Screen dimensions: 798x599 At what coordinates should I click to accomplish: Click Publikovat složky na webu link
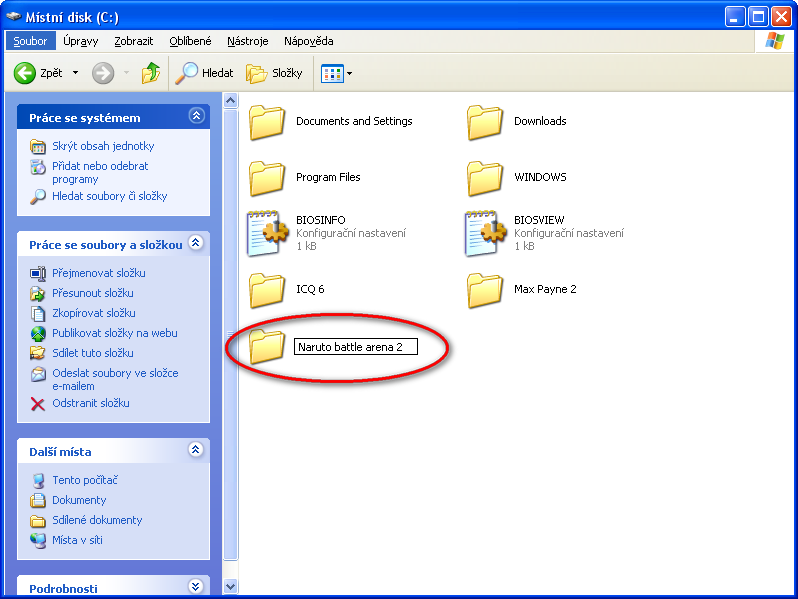(115, 333)
